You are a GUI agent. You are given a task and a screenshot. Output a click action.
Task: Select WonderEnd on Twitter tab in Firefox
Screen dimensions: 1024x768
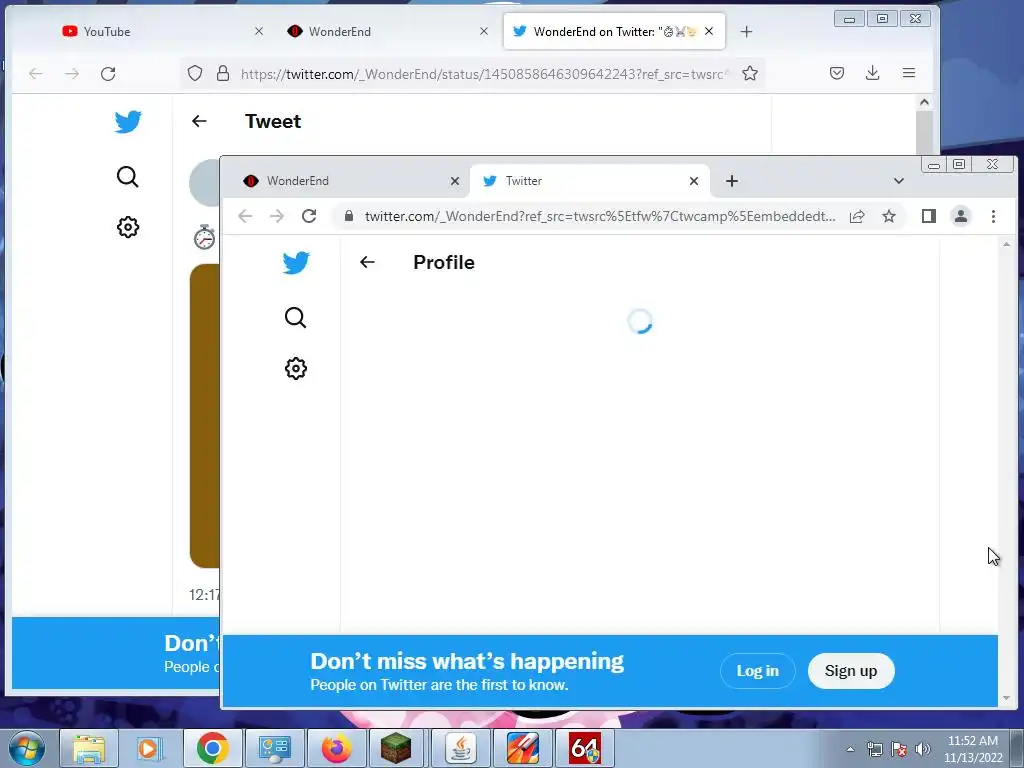pyautogui.click(x=614, y=31)
